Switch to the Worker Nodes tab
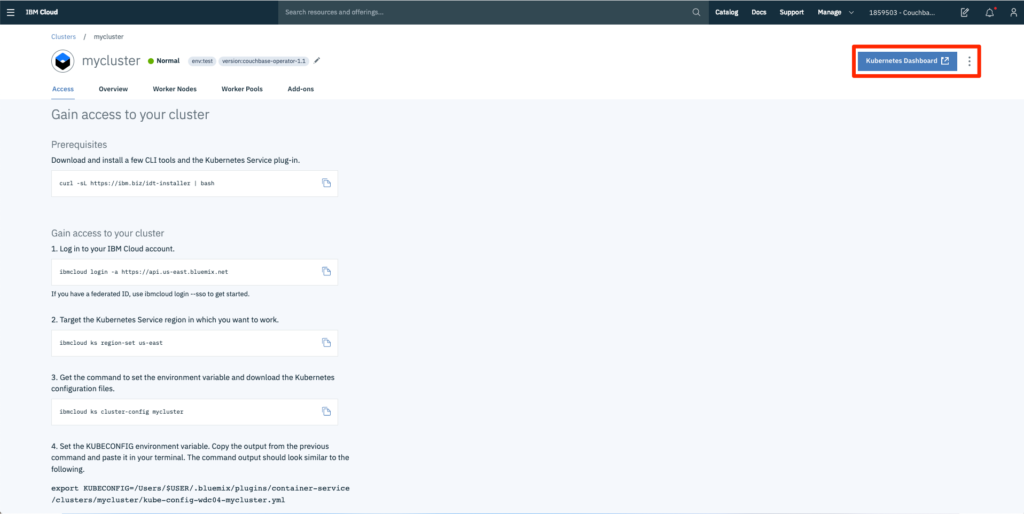The image size is (1024, 514). click(174, 89)
